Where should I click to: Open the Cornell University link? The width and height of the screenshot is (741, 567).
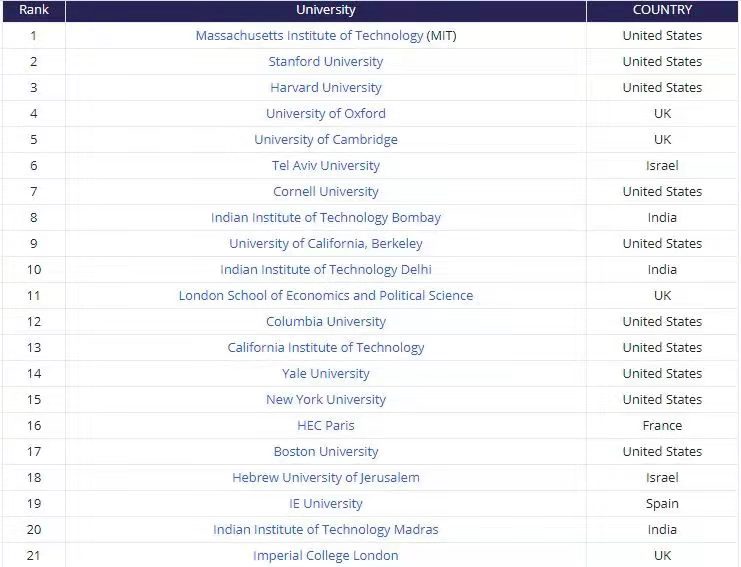click(326, 191)
